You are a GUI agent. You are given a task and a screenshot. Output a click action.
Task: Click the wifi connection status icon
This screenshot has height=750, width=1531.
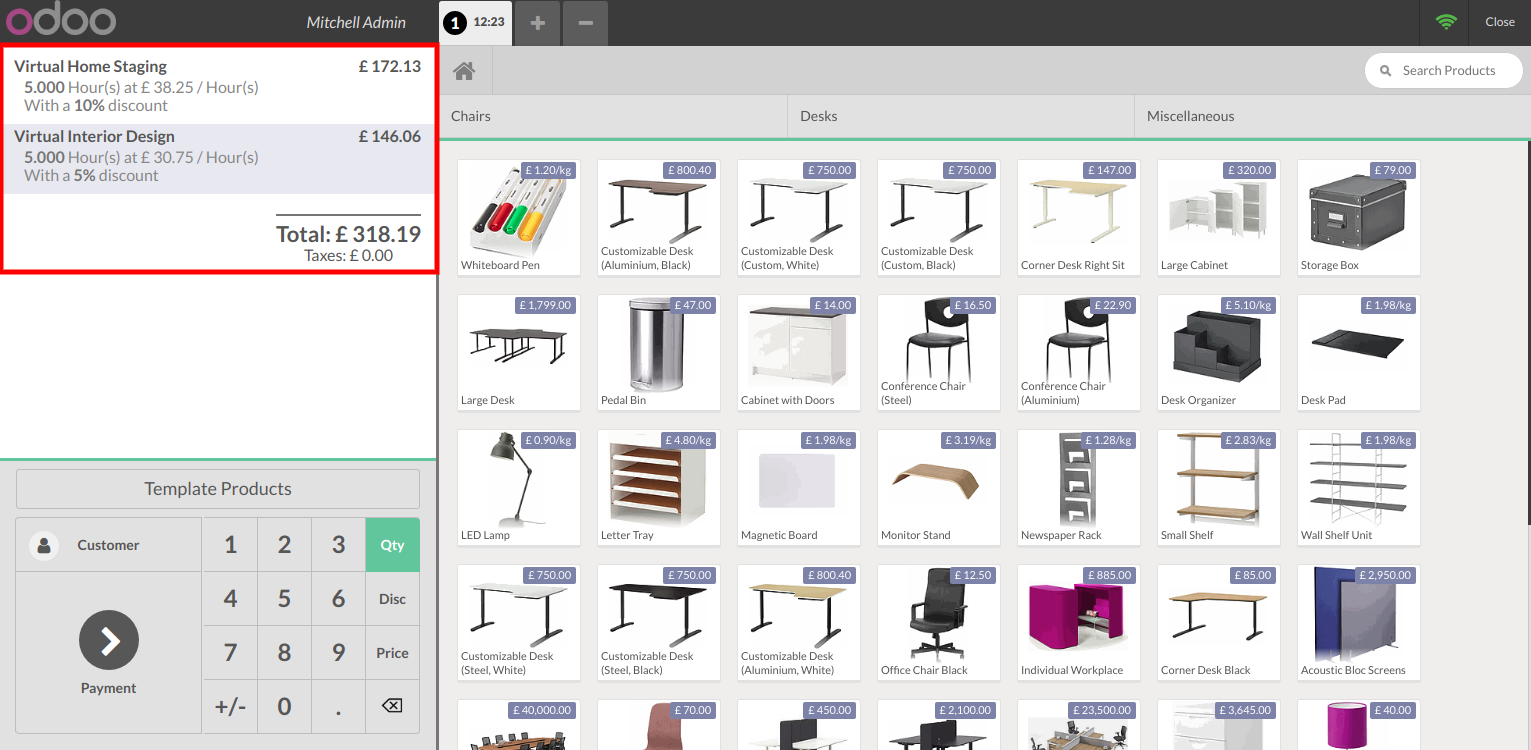(1446, 22)
